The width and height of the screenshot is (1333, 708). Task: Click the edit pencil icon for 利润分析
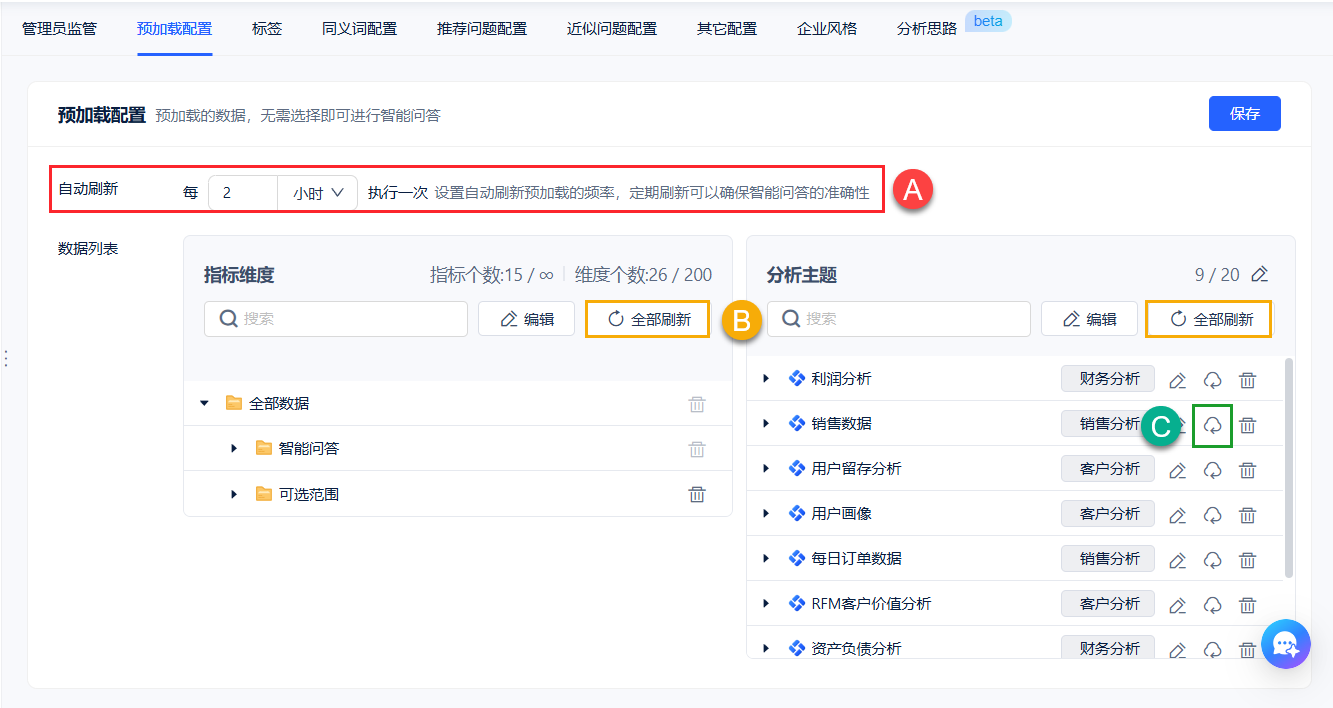coord(1178,380)
